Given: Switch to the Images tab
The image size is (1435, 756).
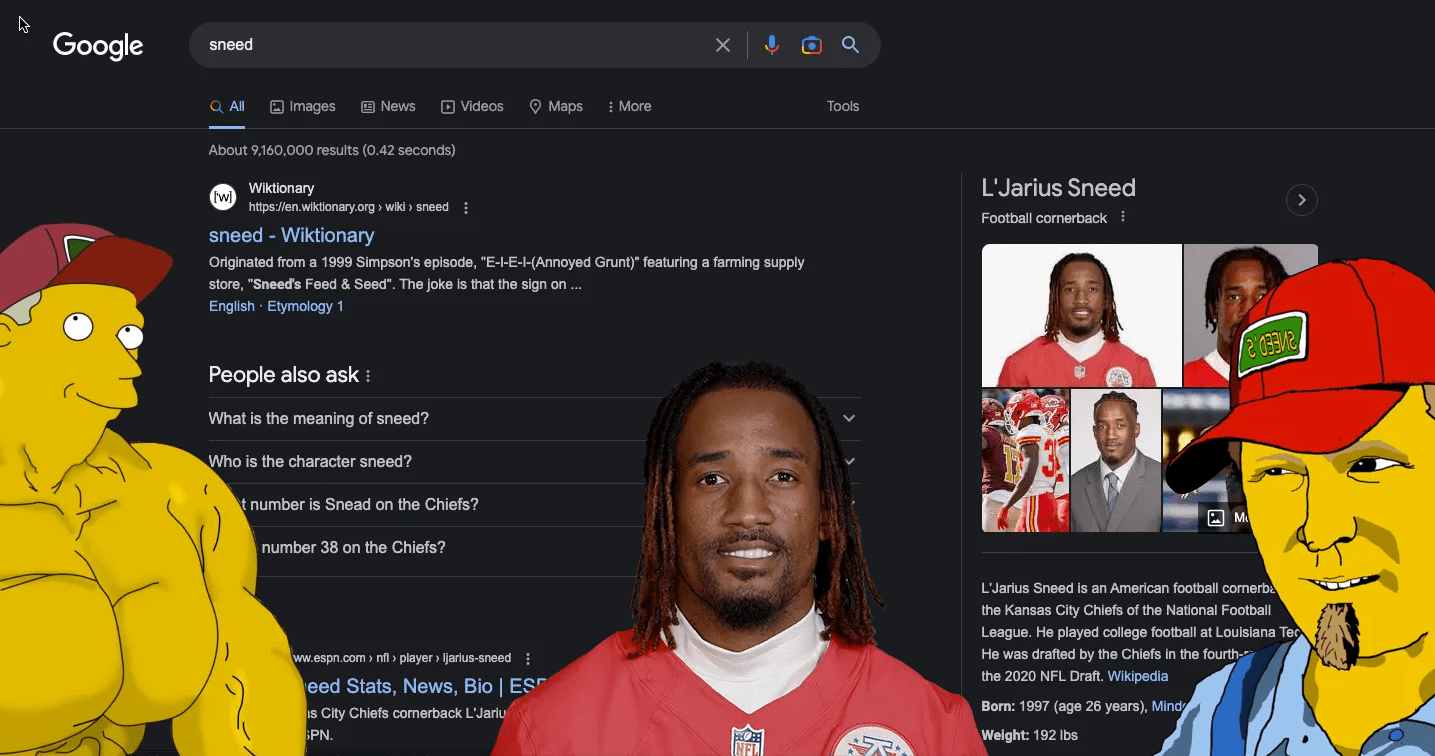Looking at the screenshot, I should tap(303, 107).
